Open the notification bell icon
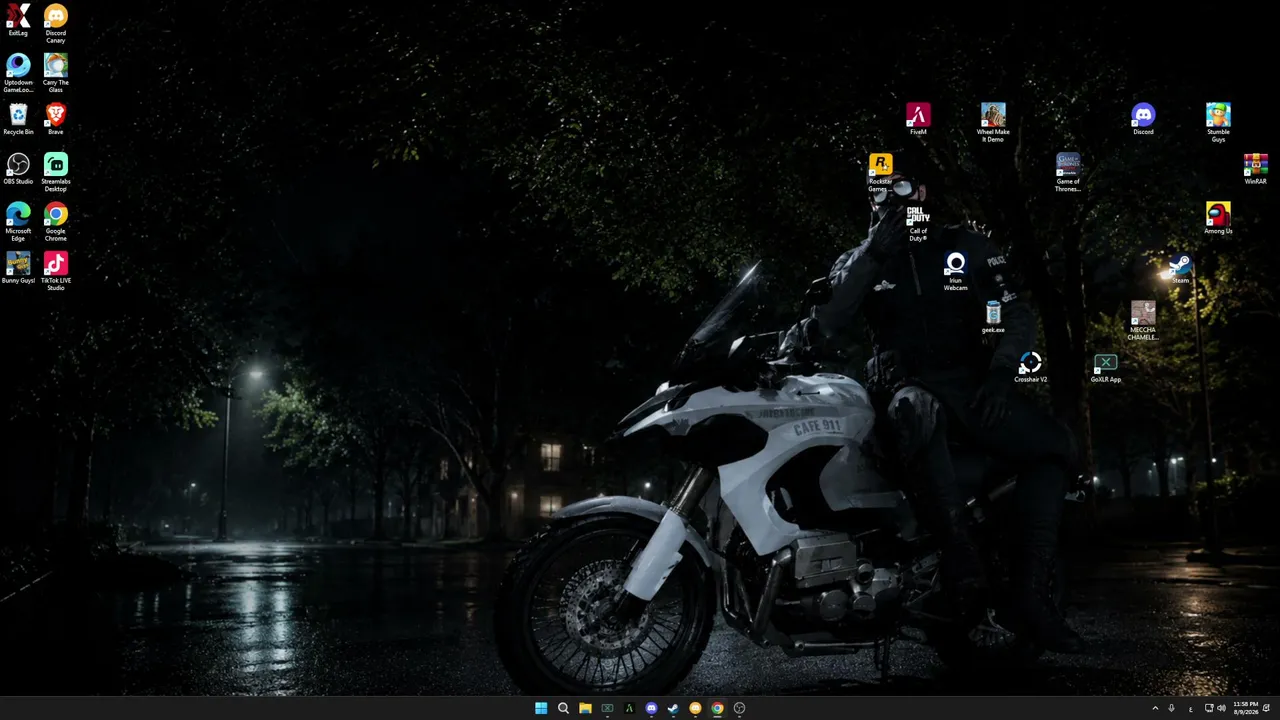The height and width of the screenshot is (720, 1280). pyautogui.click(x=1268, y=708)
